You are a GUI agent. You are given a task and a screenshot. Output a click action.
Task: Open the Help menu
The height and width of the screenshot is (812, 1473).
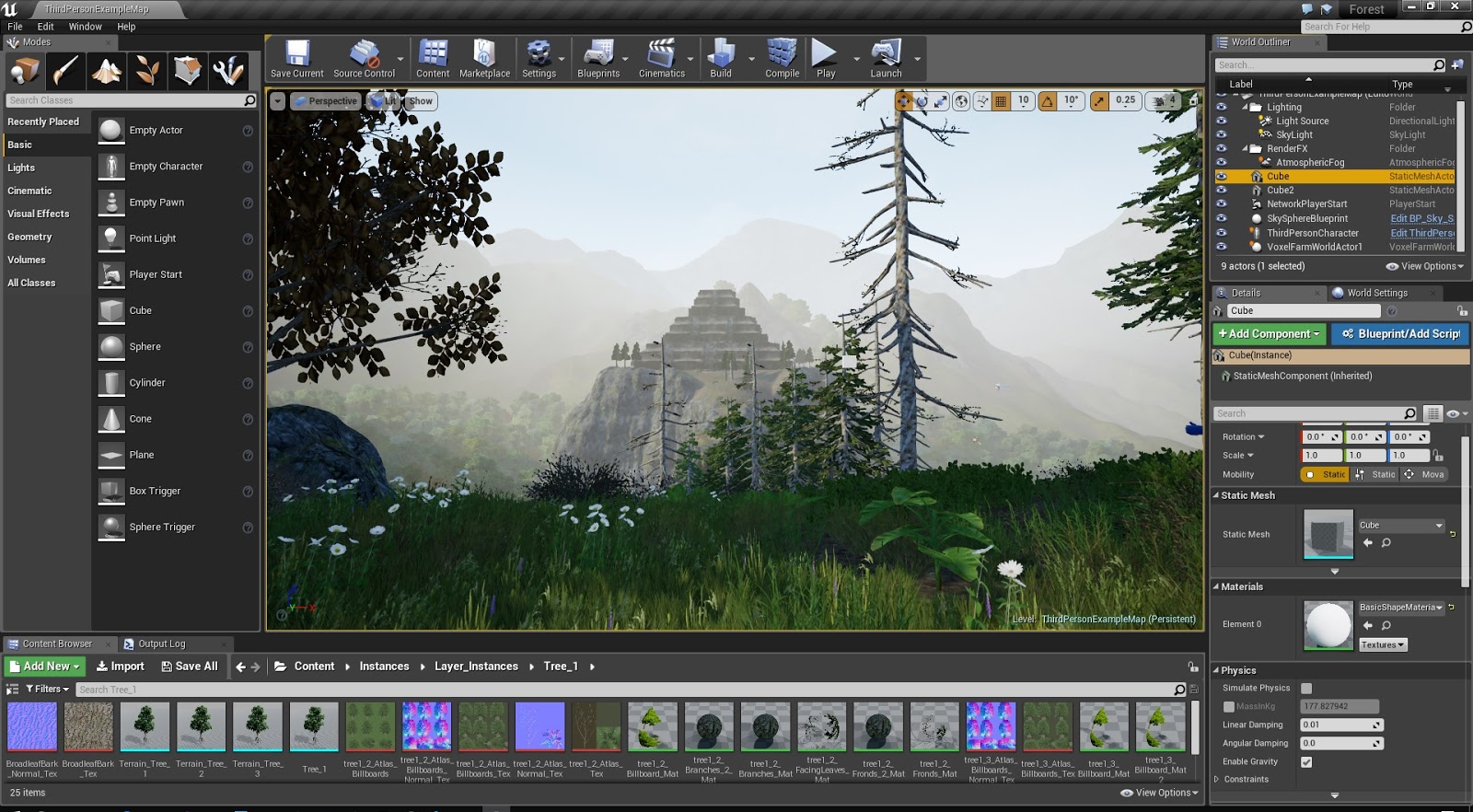[126, 27]
